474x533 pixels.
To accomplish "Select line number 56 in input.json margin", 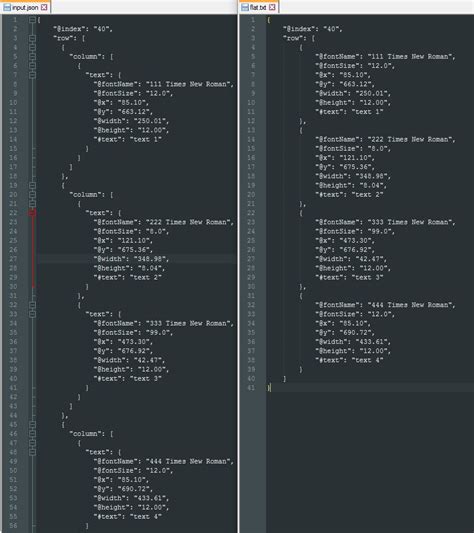I will pos(13,526).
